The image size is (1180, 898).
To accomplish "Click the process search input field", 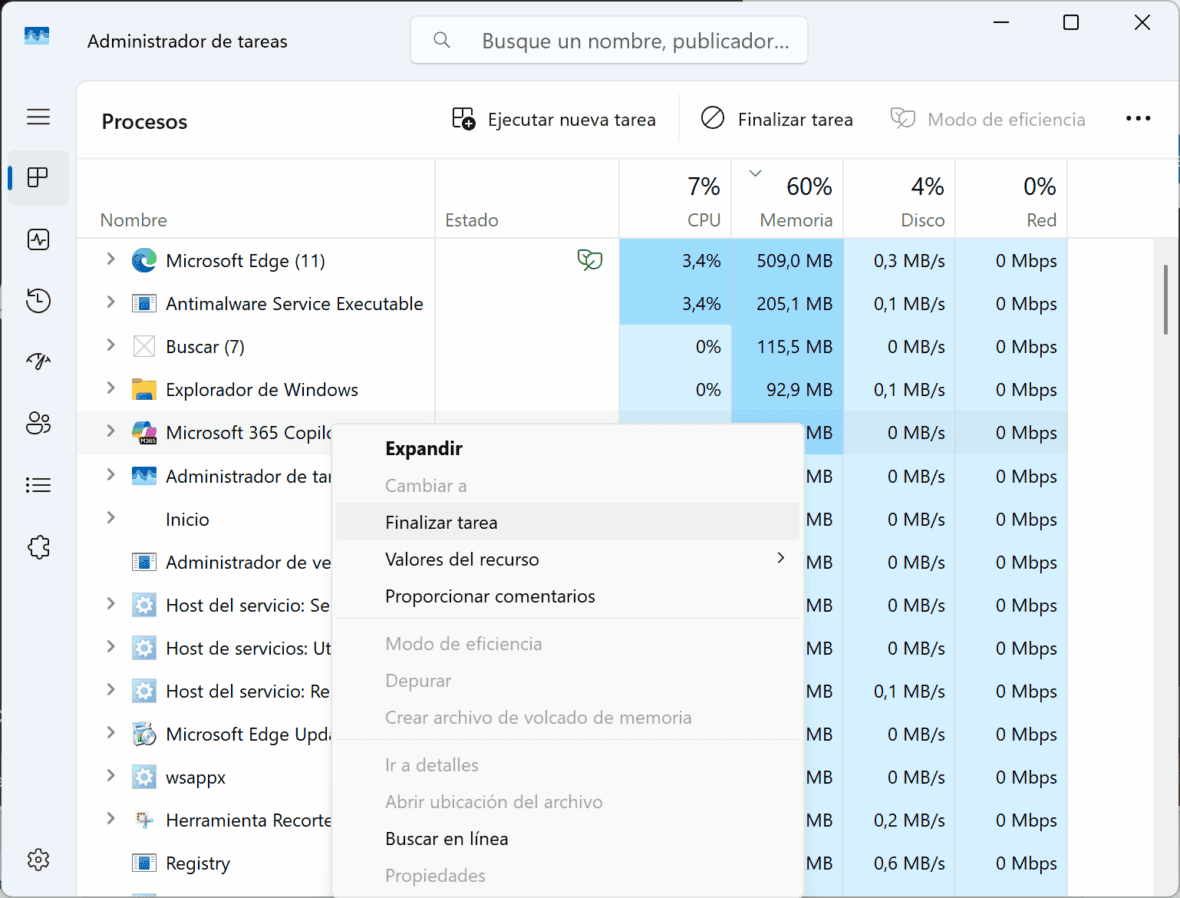I will pyautogui.click(x=609, y=40).
